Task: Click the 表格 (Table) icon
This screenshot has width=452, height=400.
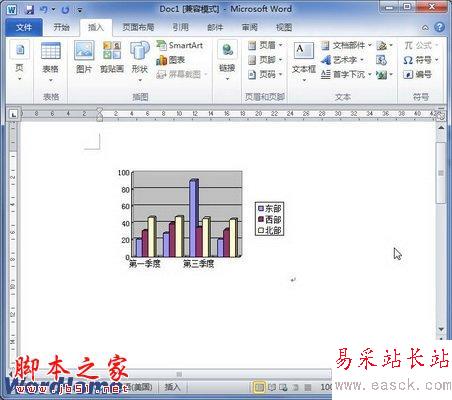Action: (x=51, y=51)
